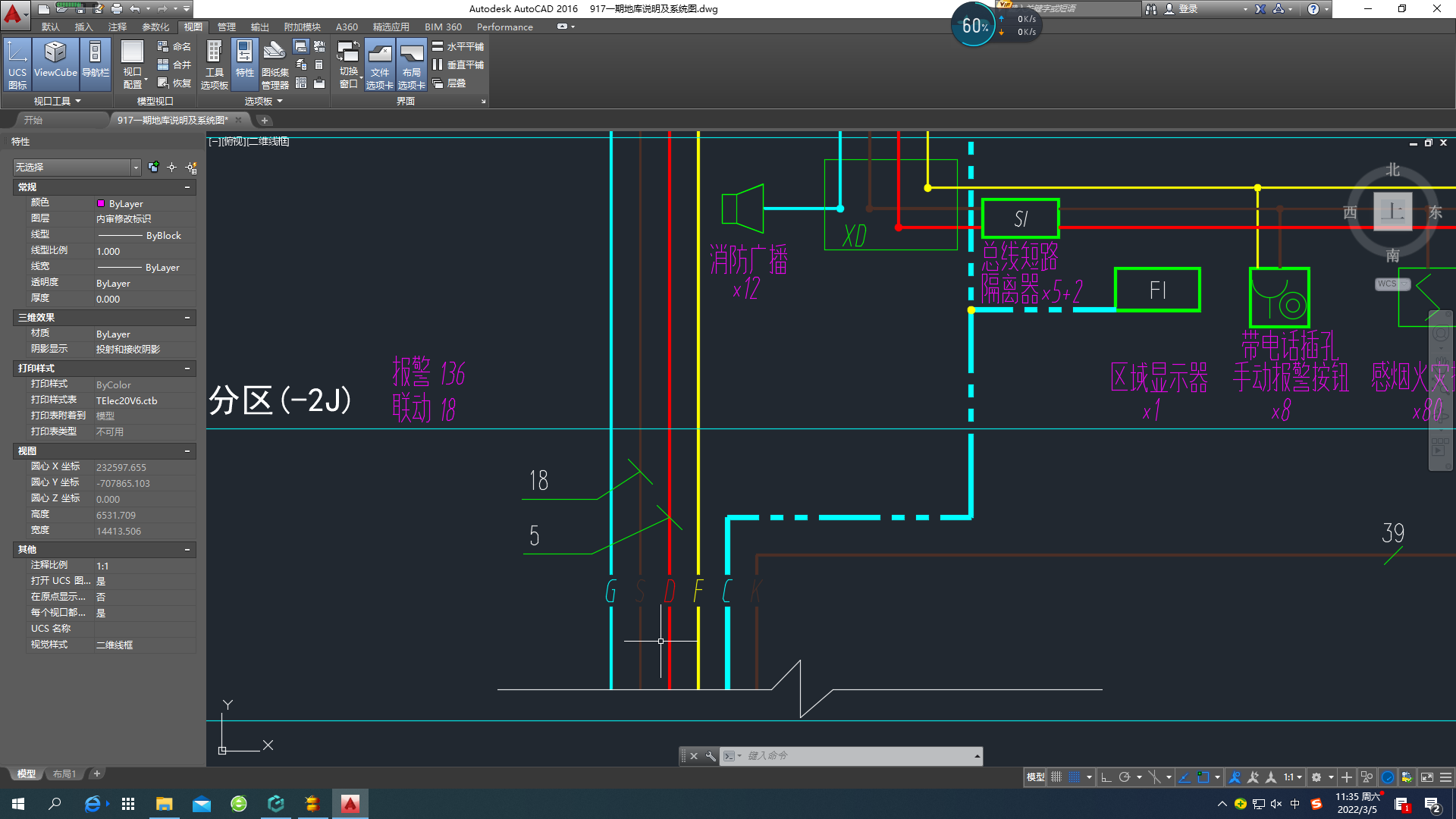Switch to the 布局1 layout tab
The image size is (1456, 819).
pyautogui.click(x=64, y=773)
